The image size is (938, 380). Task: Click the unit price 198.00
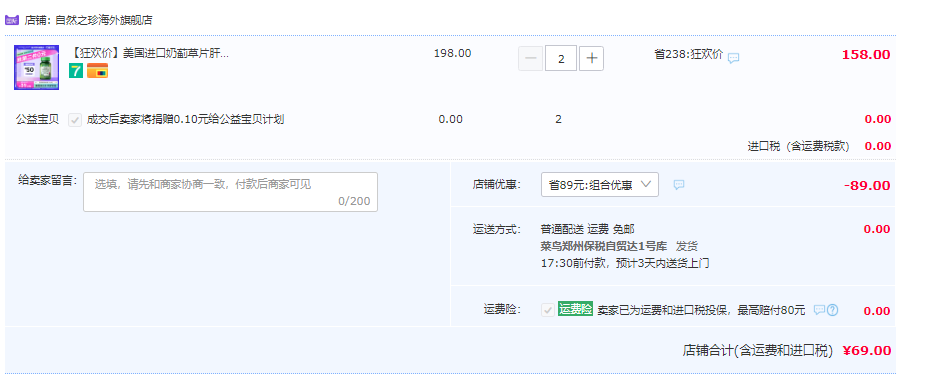point(452,53)
